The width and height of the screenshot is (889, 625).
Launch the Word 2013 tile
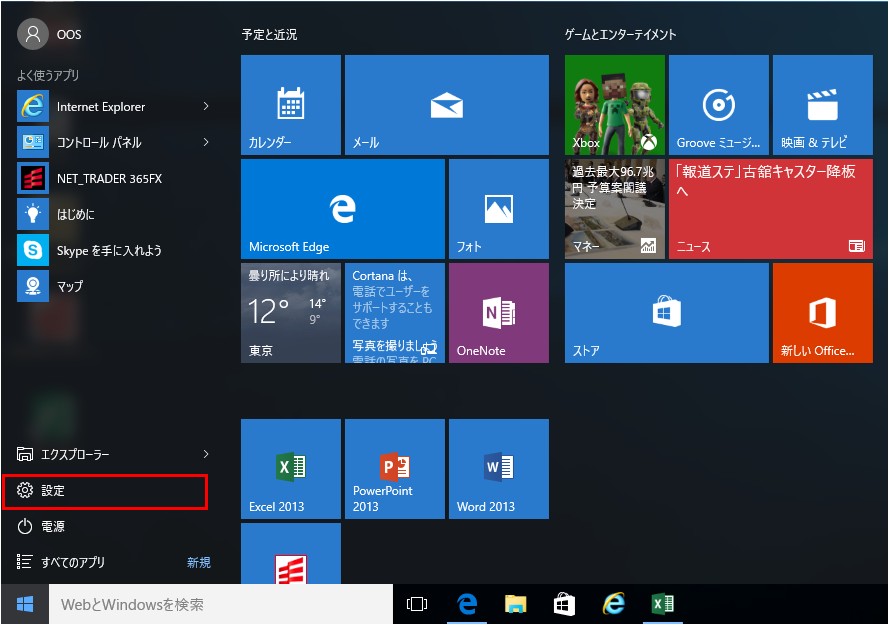point(499,469)
